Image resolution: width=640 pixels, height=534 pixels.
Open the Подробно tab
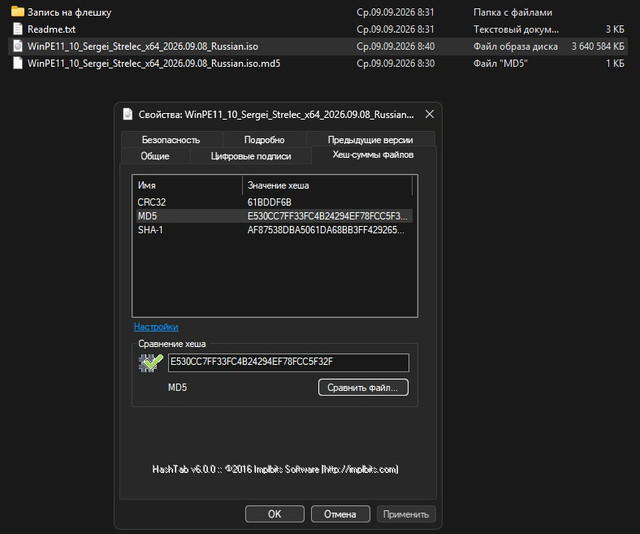[264, 140]
